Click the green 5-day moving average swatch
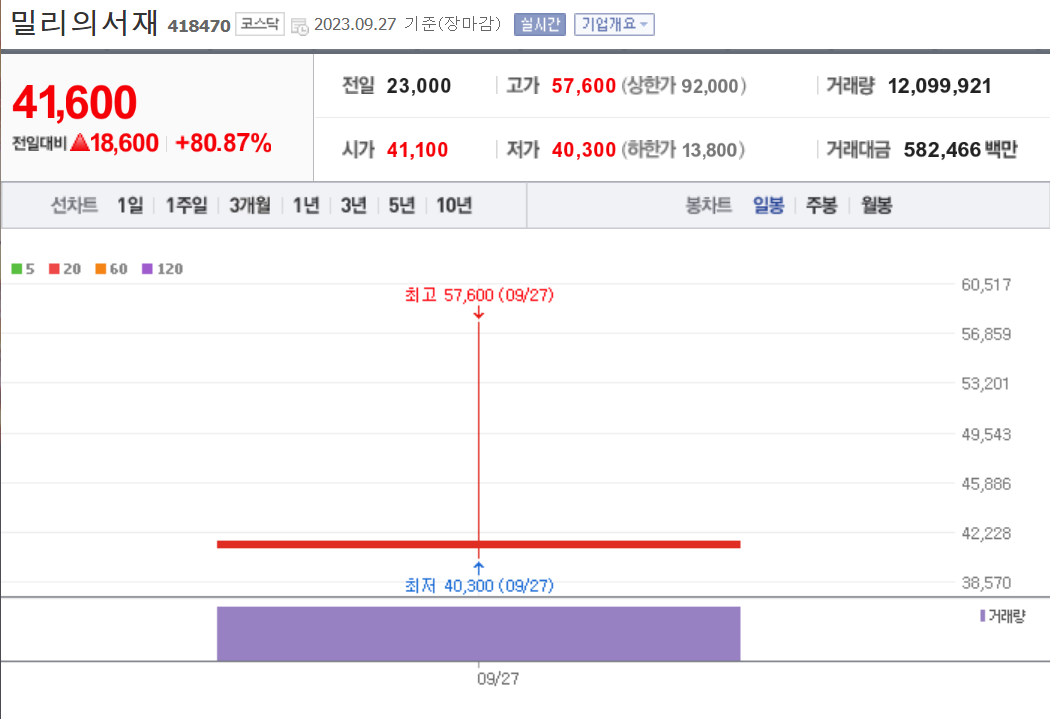This screenshot has height=719, width=1050. (17, 268)
